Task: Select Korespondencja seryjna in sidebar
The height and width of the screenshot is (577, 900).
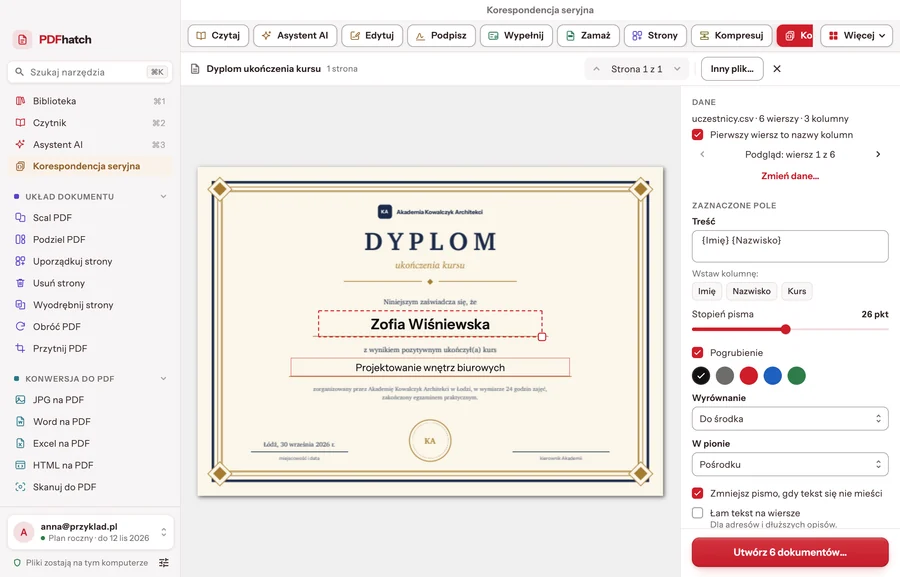Action: [x=90, y=166]
